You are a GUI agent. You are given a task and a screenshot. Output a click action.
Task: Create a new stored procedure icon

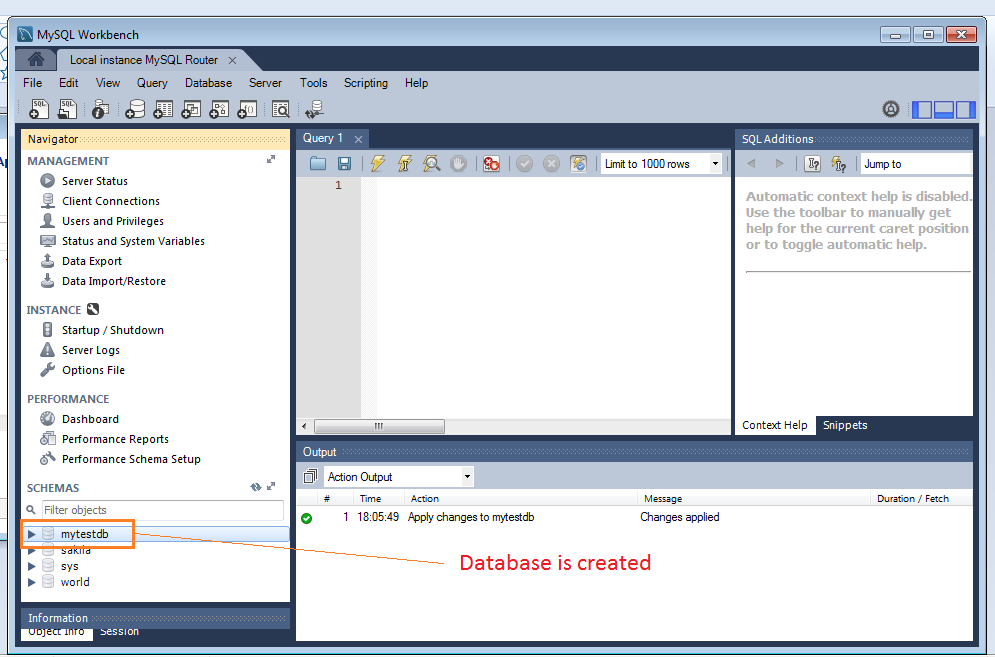point(218,109)
